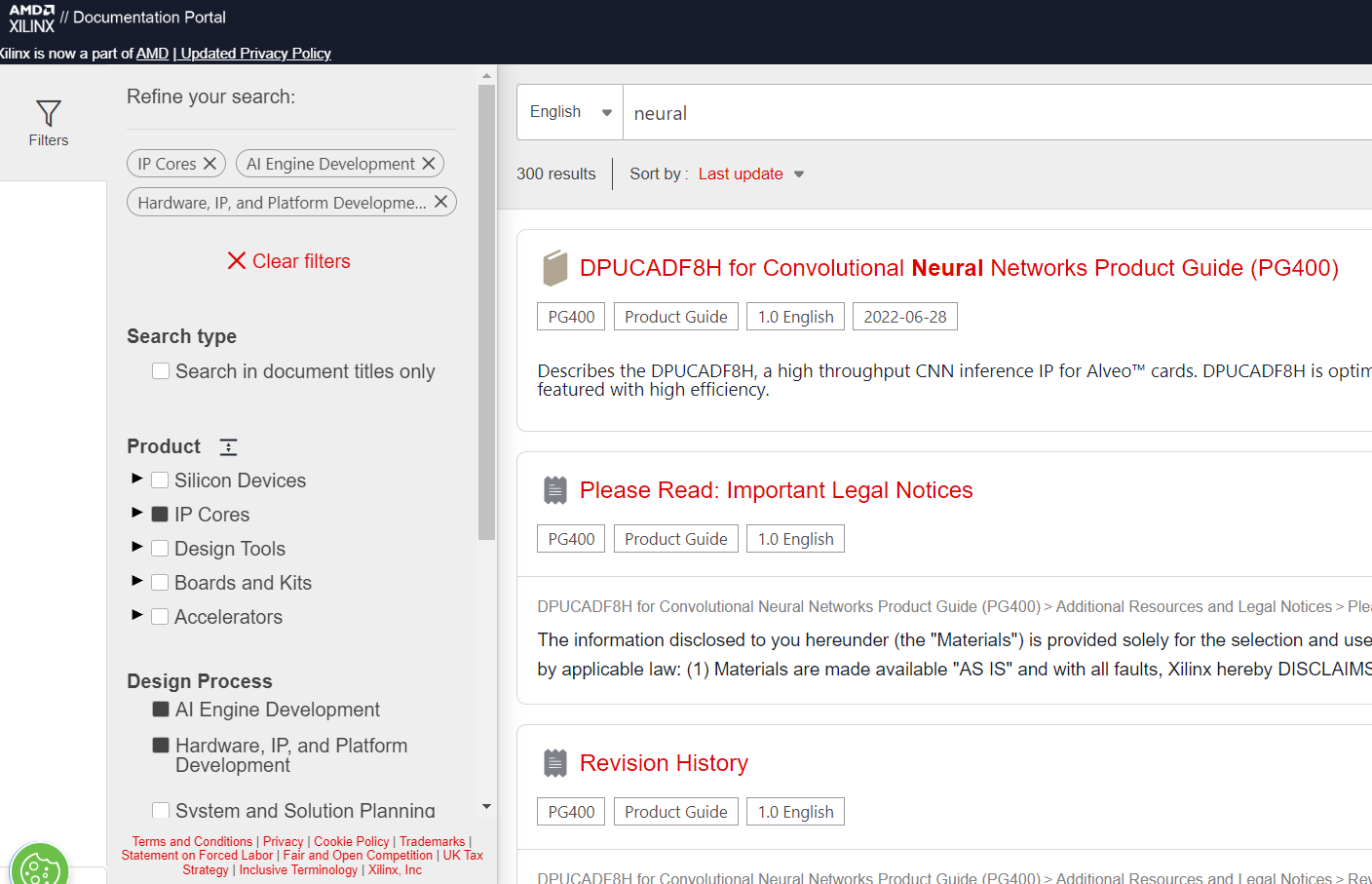Open Please Read: Important Legal Notices
The width and height of the screenshot is (1372, 884).
coord(776,490)
